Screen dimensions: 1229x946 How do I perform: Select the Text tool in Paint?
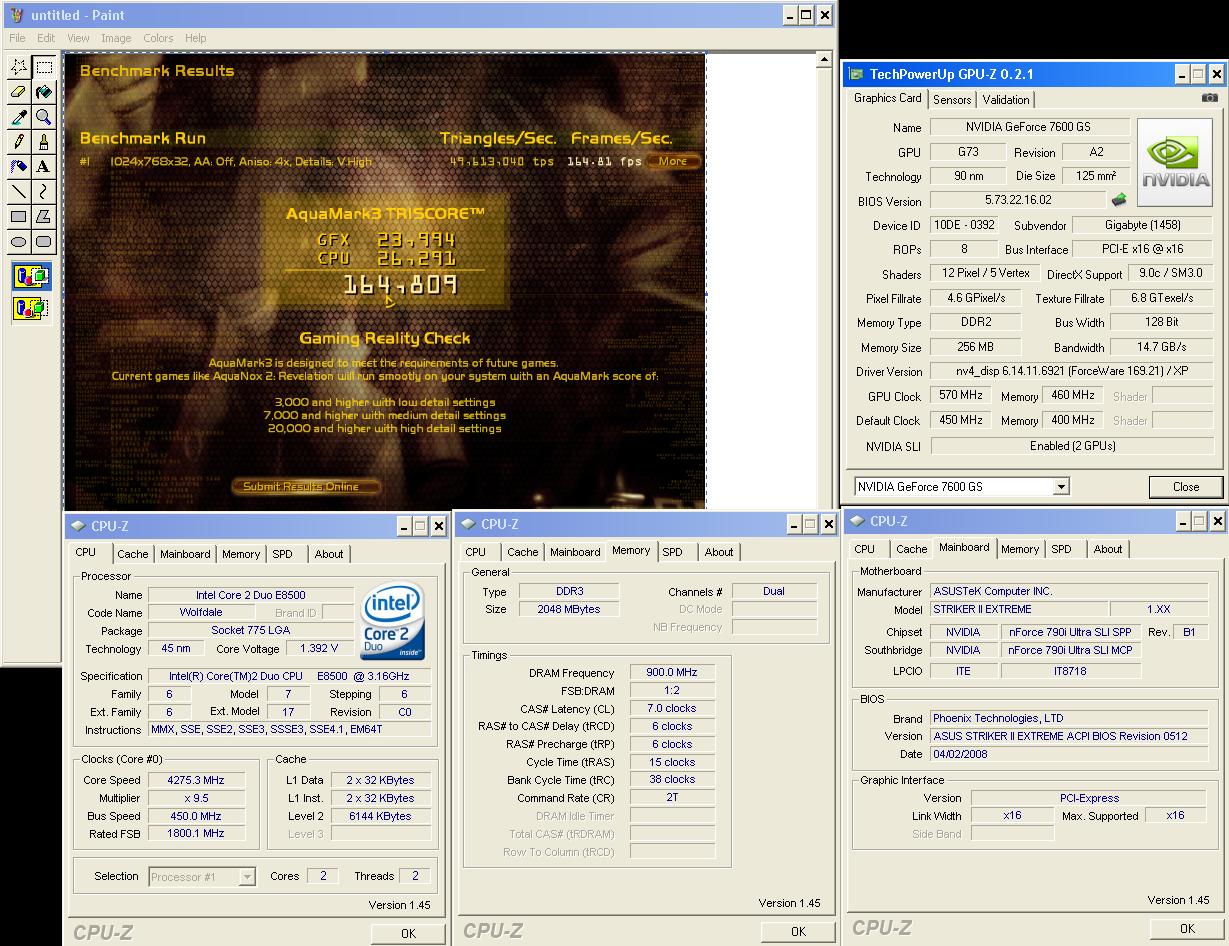(44, 167)
